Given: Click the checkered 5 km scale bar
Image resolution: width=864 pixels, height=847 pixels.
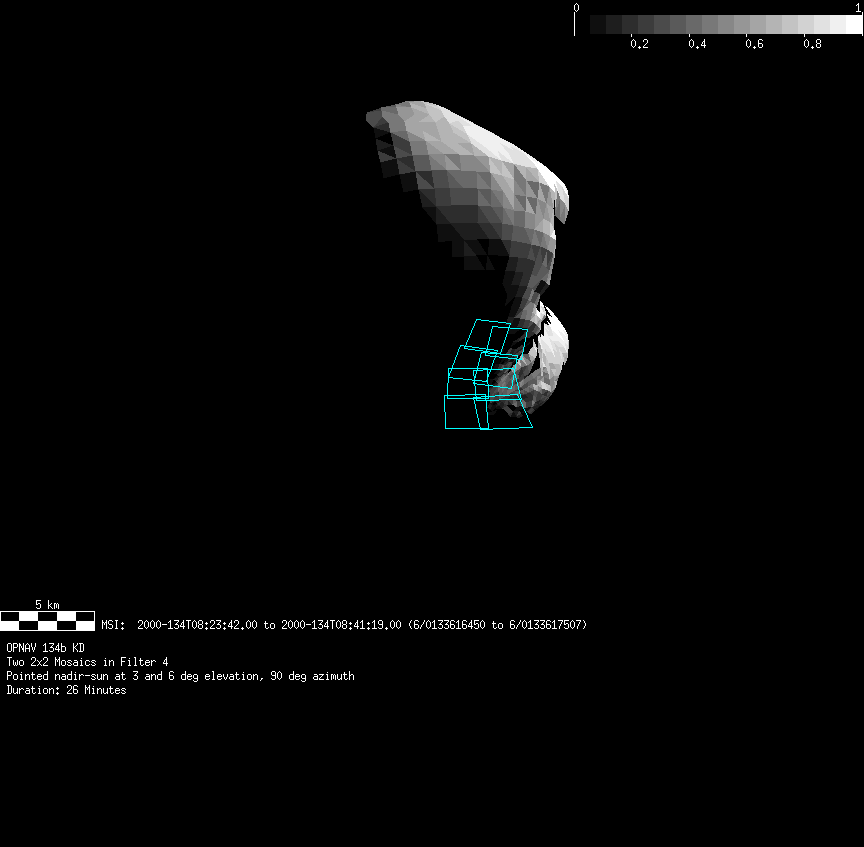Looking at the screenshot, I should (47, 620).
